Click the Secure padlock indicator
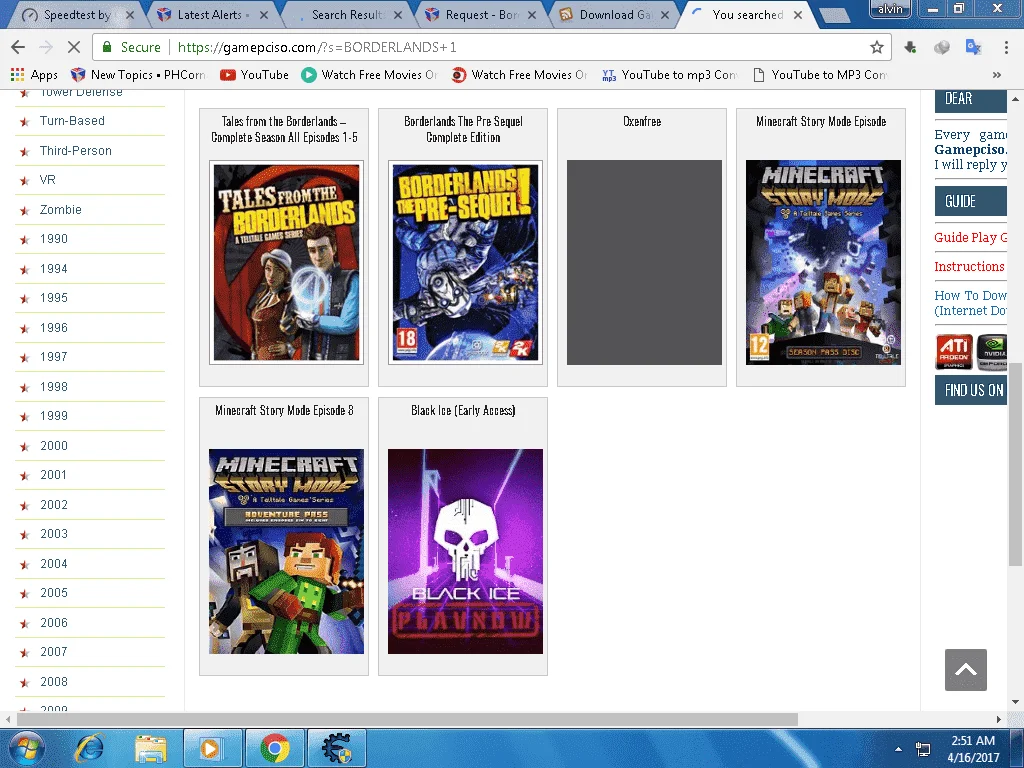This screenshot has height=768, width=1024. [131, 47]
